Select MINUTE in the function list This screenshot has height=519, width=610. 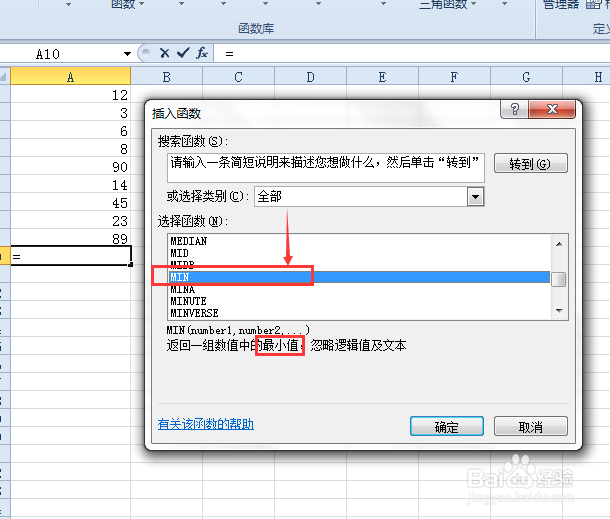tap(359, 301)
